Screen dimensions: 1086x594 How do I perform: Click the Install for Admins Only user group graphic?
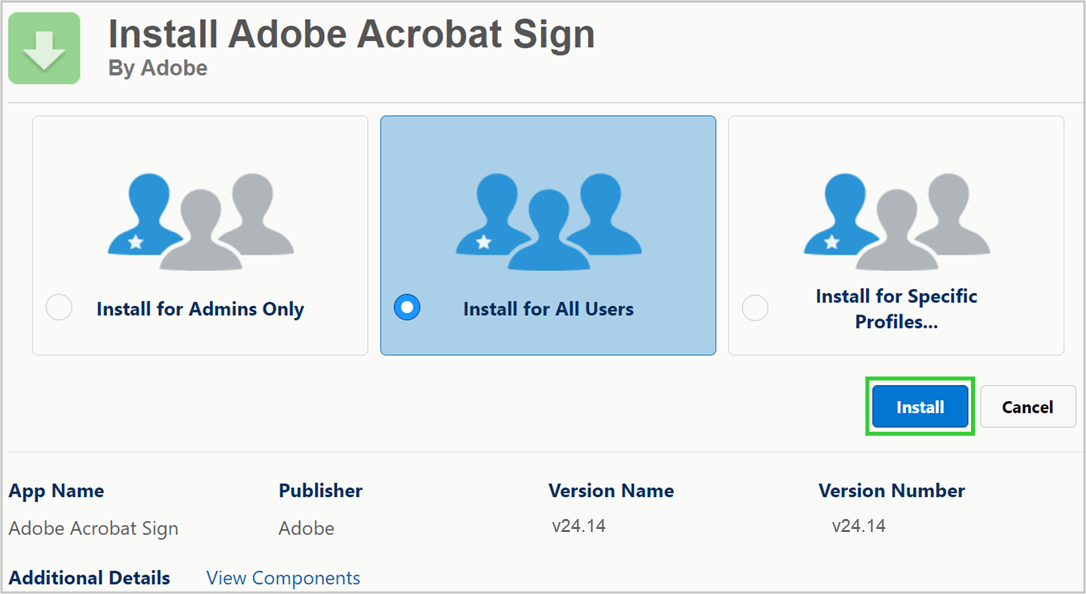[199, 220]
